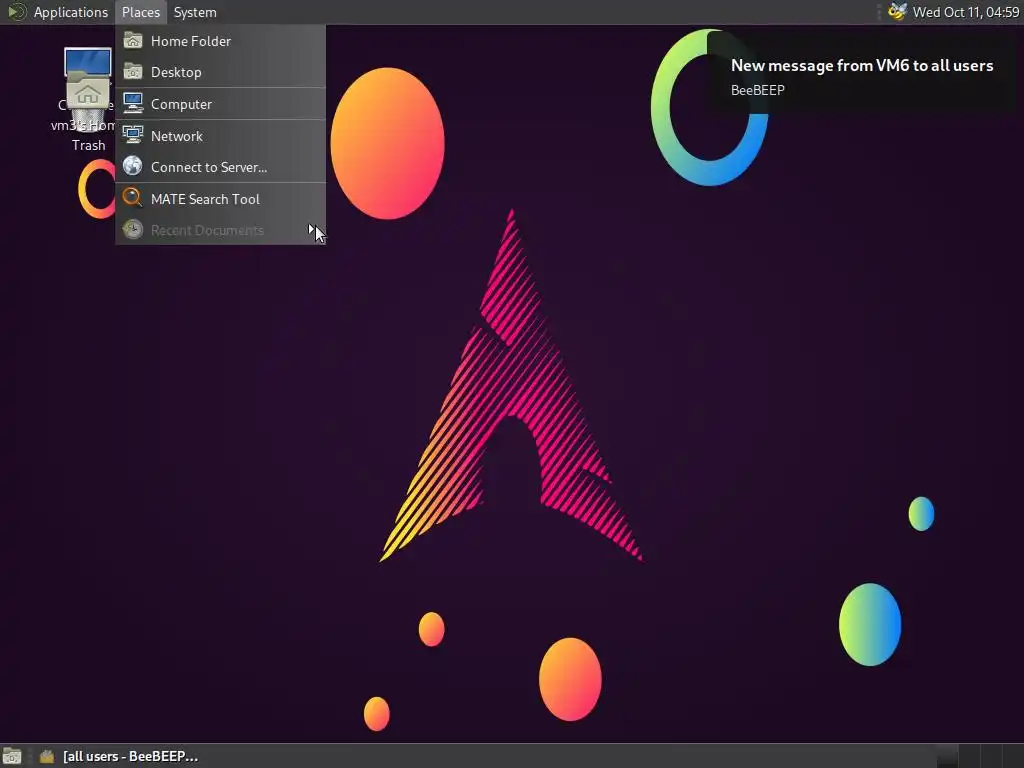The image size is (1024, 768).
Task: Launch MATE Search Tool
Action: click(x=221, y=199)
